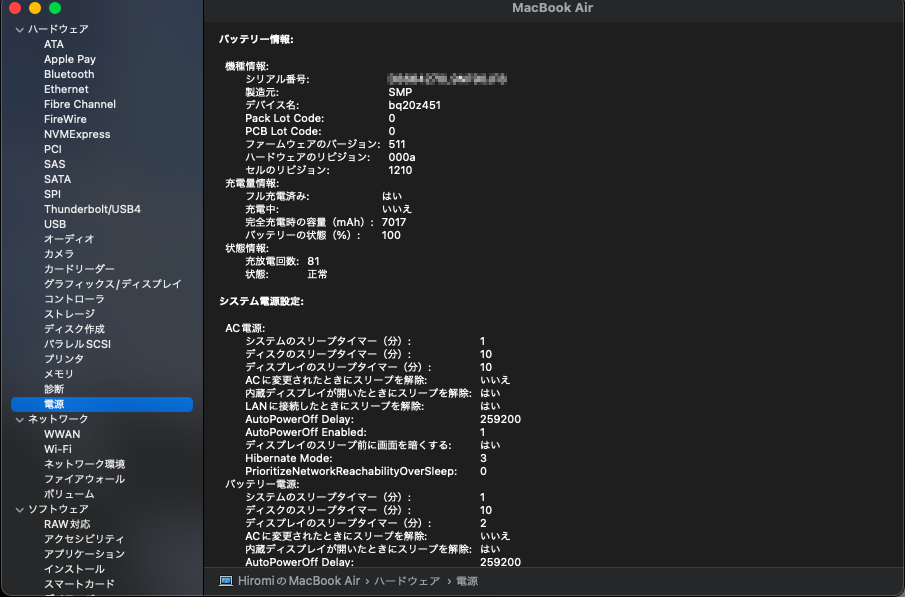
Task: Click HiromiのMacBook Air in path bar
Action: [299, 581]
